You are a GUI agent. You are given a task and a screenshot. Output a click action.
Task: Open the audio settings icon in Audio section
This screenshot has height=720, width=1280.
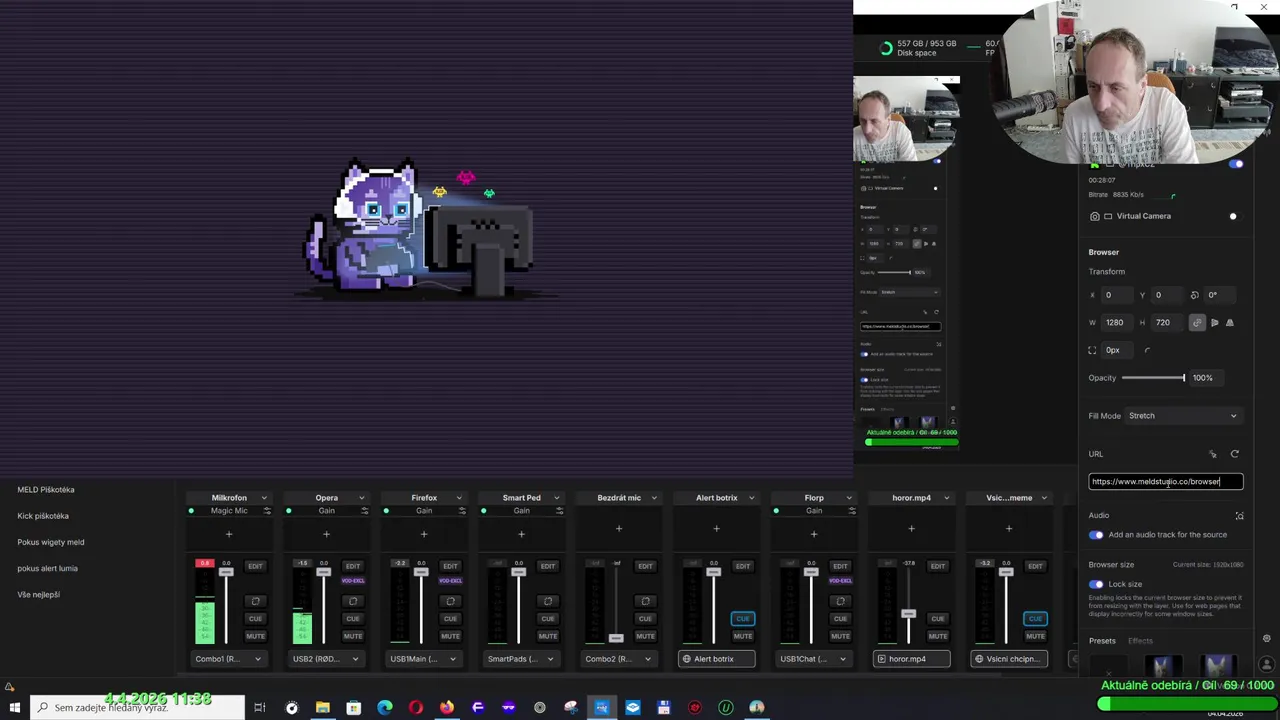pyautogui.click(x=1239, y=516)
